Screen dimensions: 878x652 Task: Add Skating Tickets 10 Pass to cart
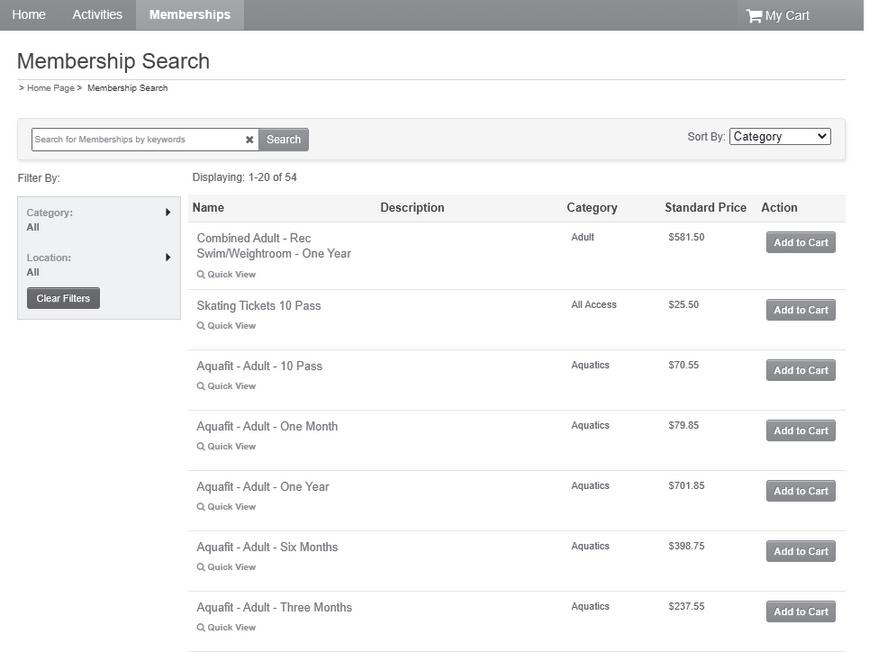click(800, 310)
